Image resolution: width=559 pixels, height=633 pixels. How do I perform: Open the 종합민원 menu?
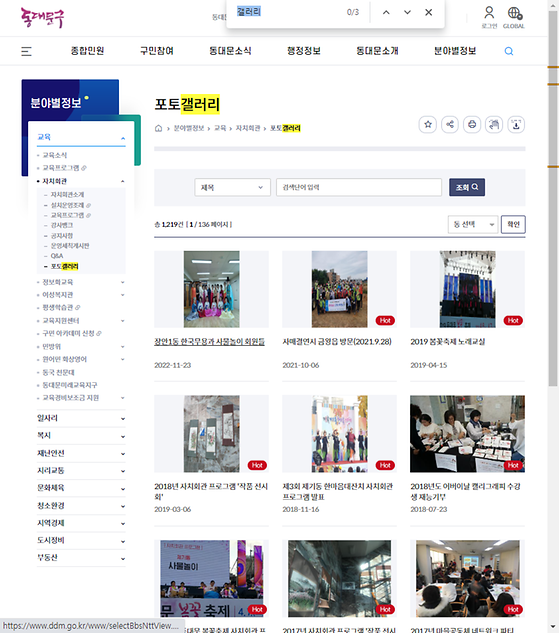coord(88,51)
